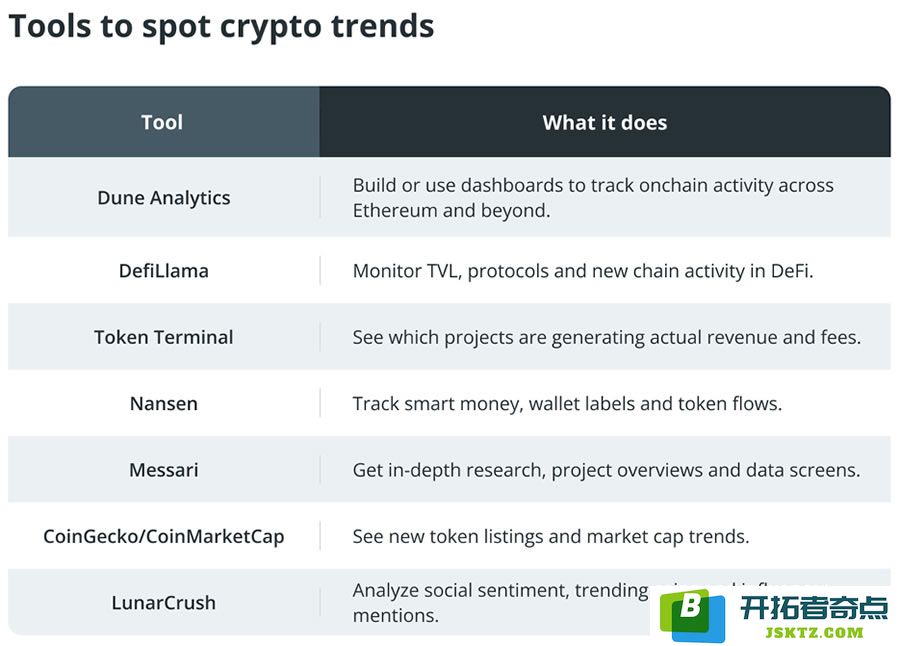Screen dimensions: 900x646
Task: Click the Tools to spot crypto trends title
Action: pyautogui.click(x=222, y=26)
